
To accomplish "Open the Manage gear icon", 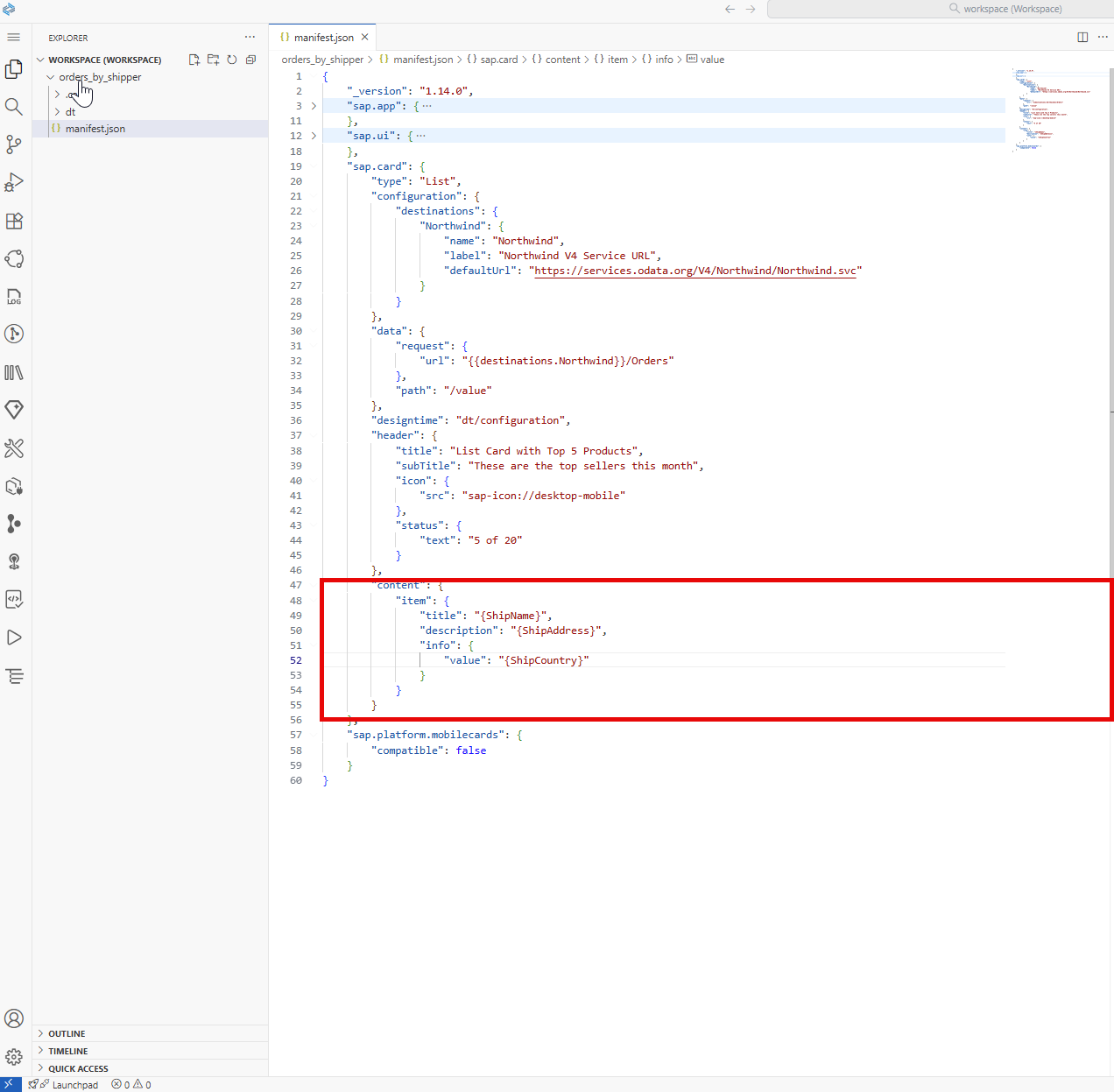I will tap(13, 1057).
